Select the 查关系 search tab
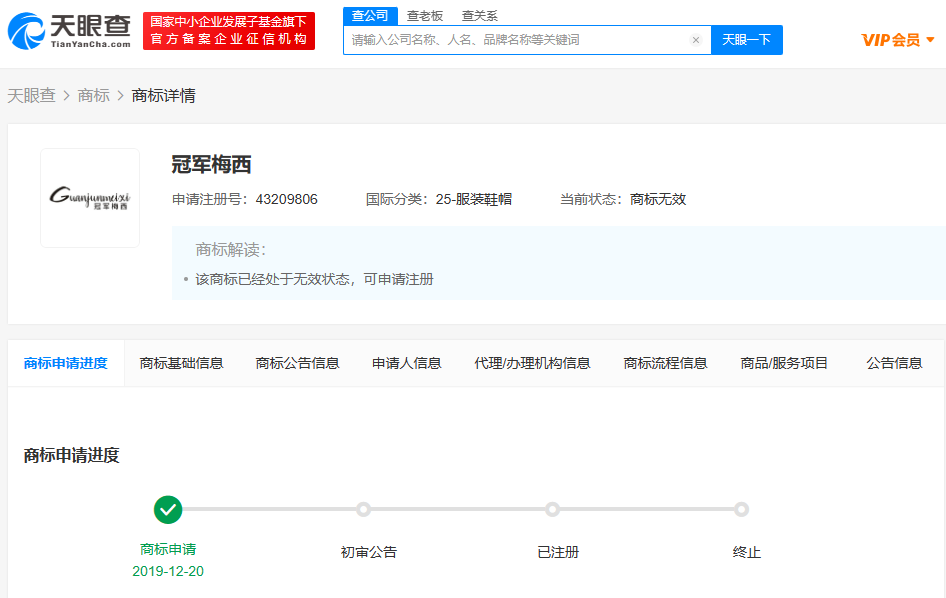Screen dimensions: 946x598 [480, 16]
